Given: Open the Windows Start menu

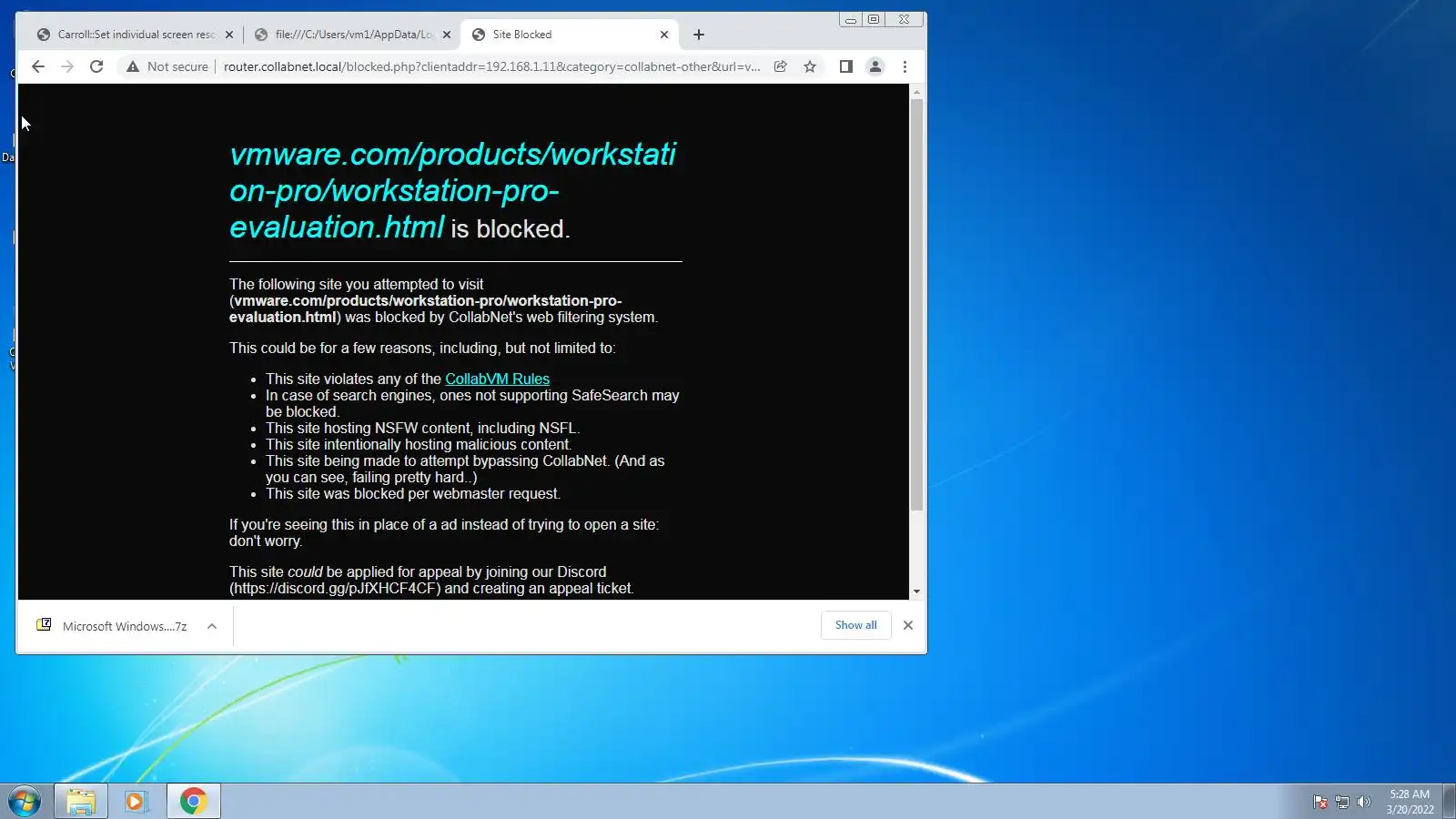Looking at the screenshot, I should click(25, 802).
